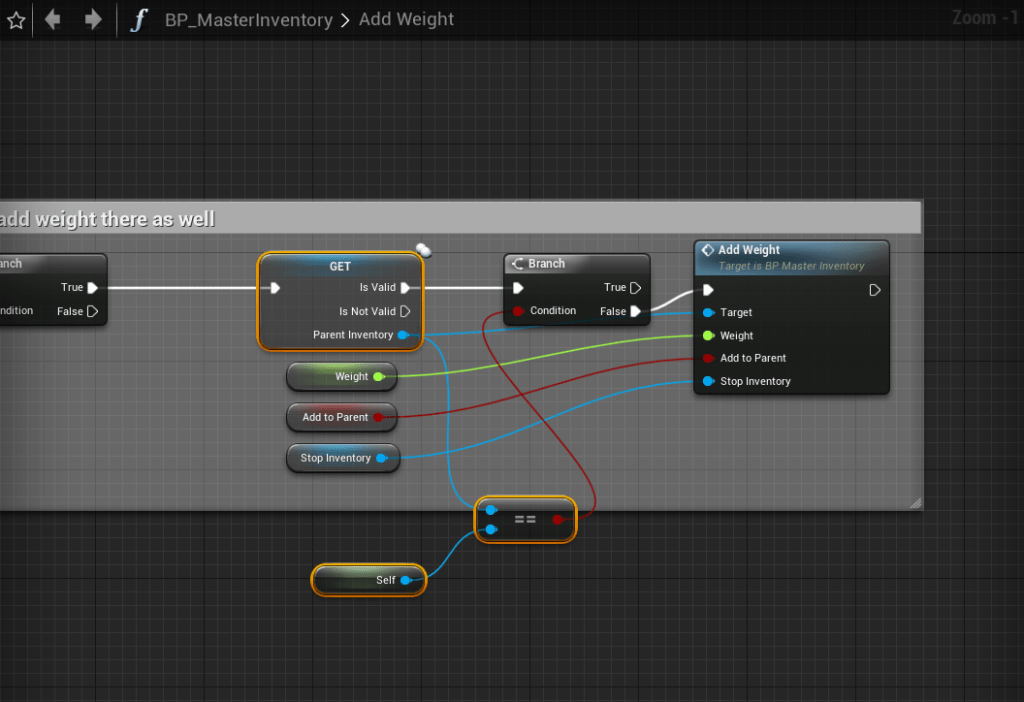Viewport: 1024px width, 702px height.
Task: Select the Branch node title
Action: pos(546,264)
